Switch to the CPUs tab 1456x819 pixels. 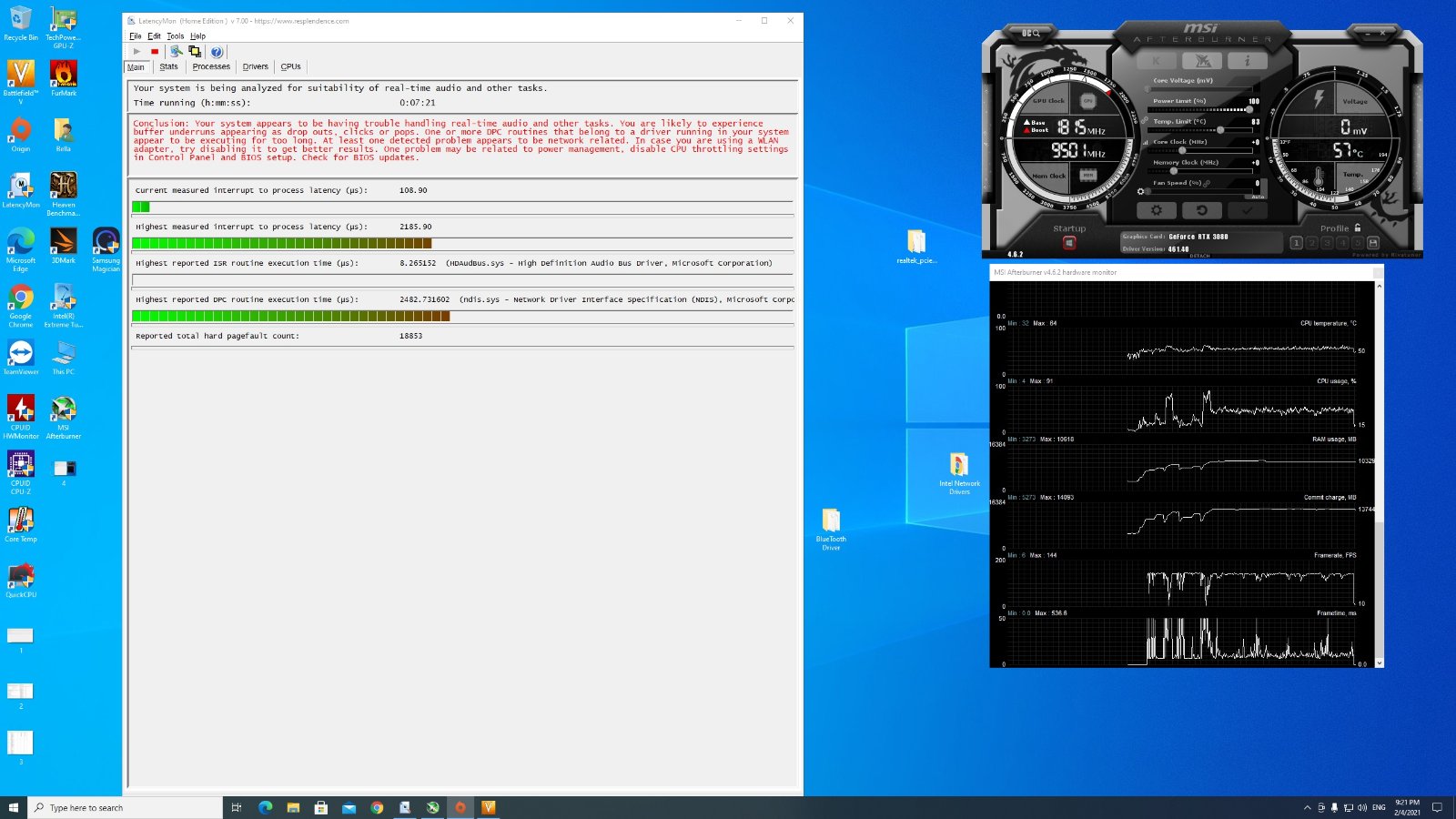coord(291,66)
